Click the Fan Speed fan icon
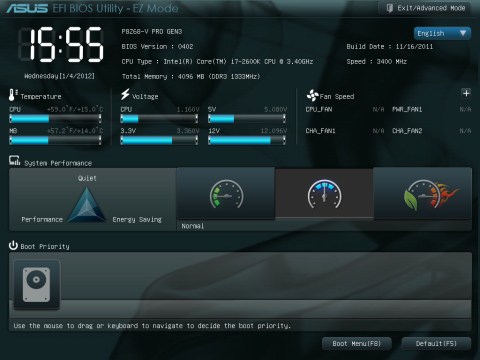480x360 pixels. [312, 96]
